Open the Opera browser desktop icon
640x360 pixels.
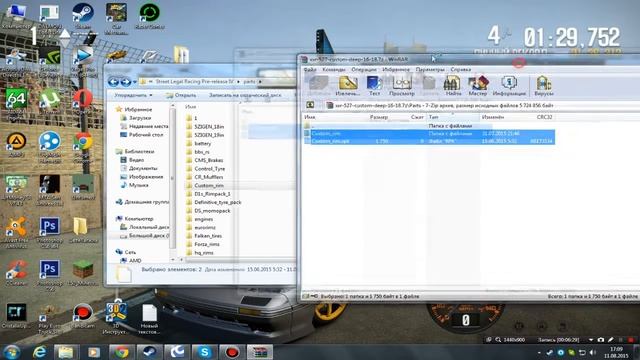click(x=83, y=102)
